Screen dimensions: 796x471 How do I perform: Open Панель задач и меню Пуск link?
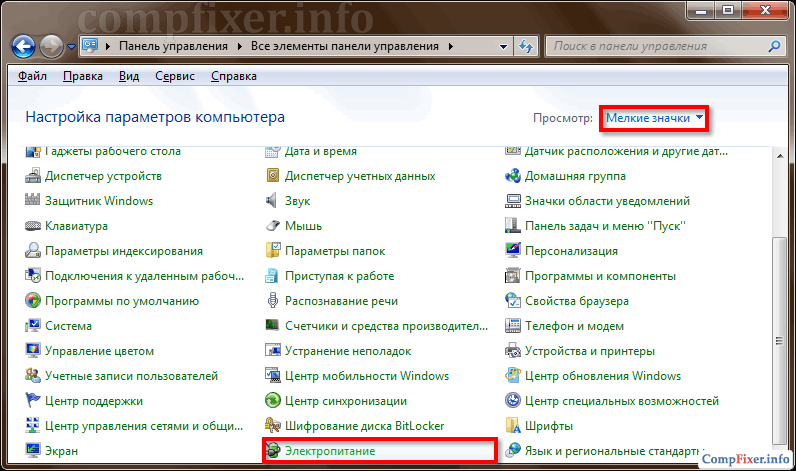(x=605, y=226)
